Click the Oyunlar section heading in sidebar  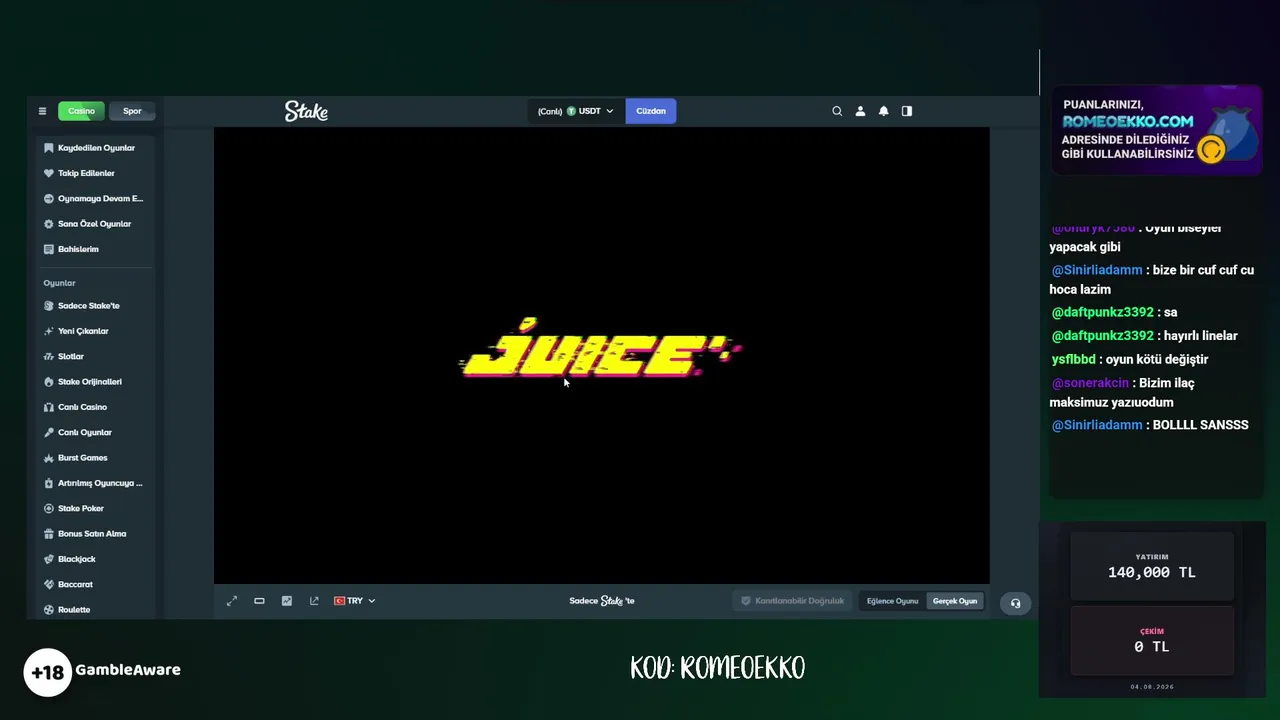59,283
